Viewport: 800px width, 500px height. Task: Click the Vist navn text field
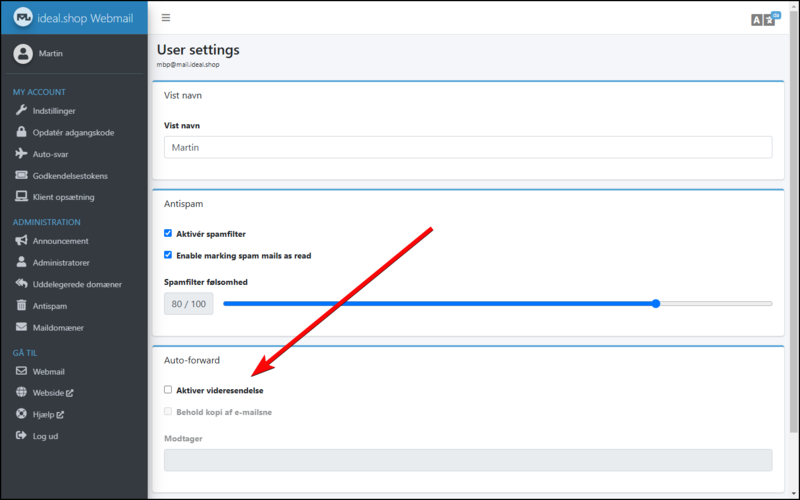click(468, 147)
